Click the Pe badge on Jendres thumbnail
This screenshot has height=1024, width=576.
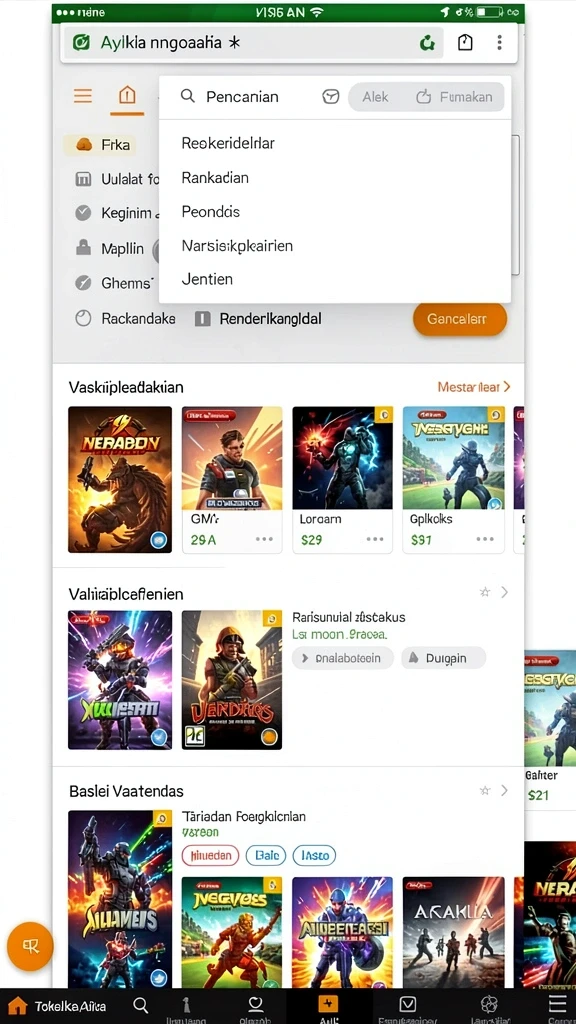(x=195, y=736)
